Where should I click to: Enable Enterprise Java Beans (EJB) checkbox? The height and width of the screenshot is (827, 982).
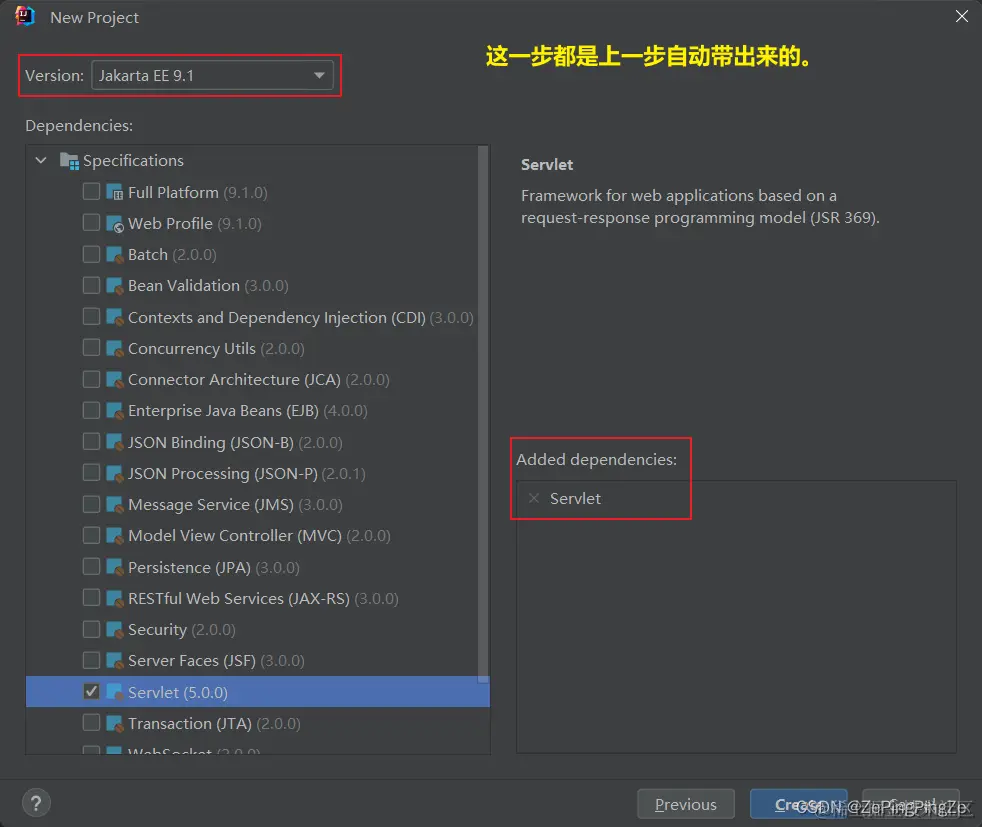click(91, 410)
